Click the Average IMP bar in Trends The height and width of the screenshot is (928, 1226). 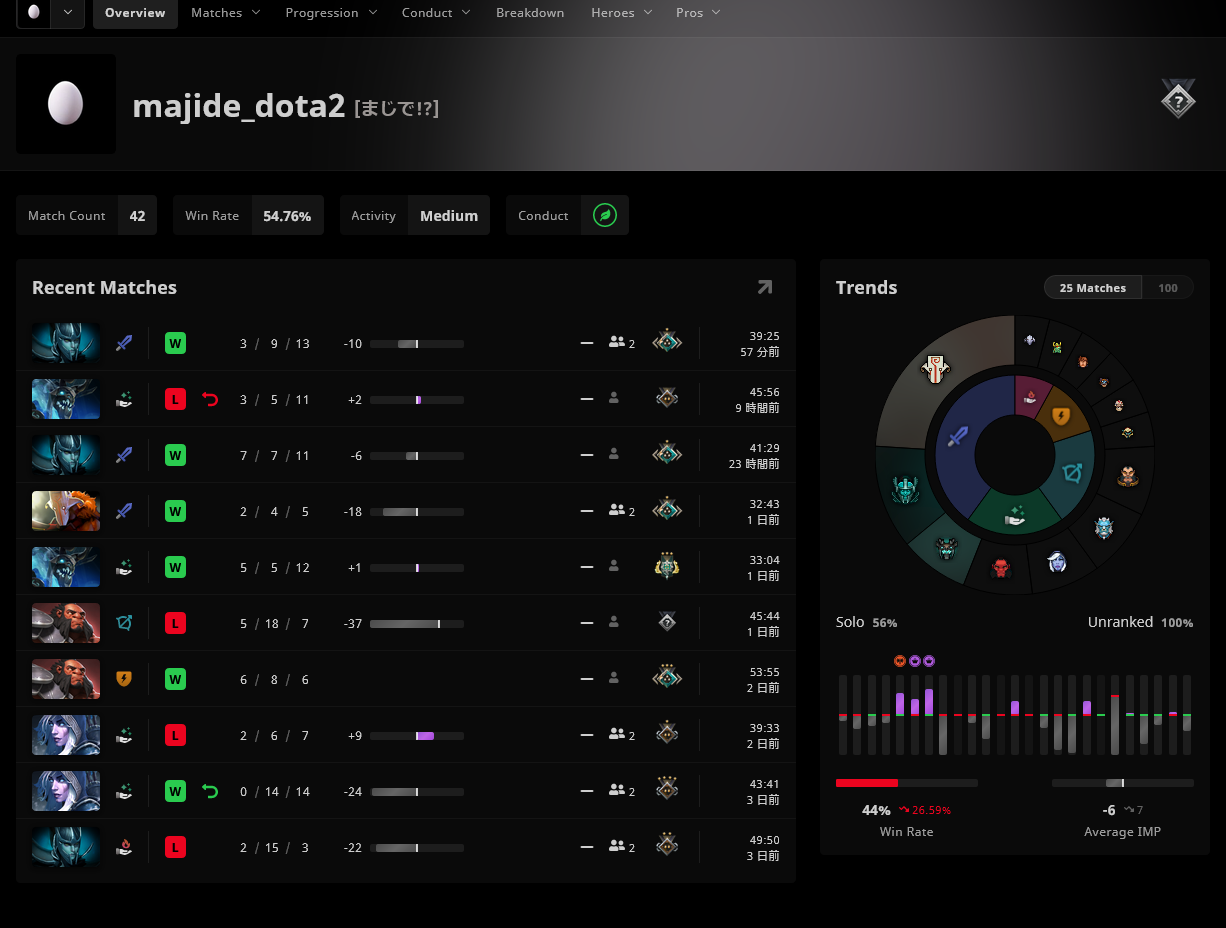click(x=1122, y=783)
